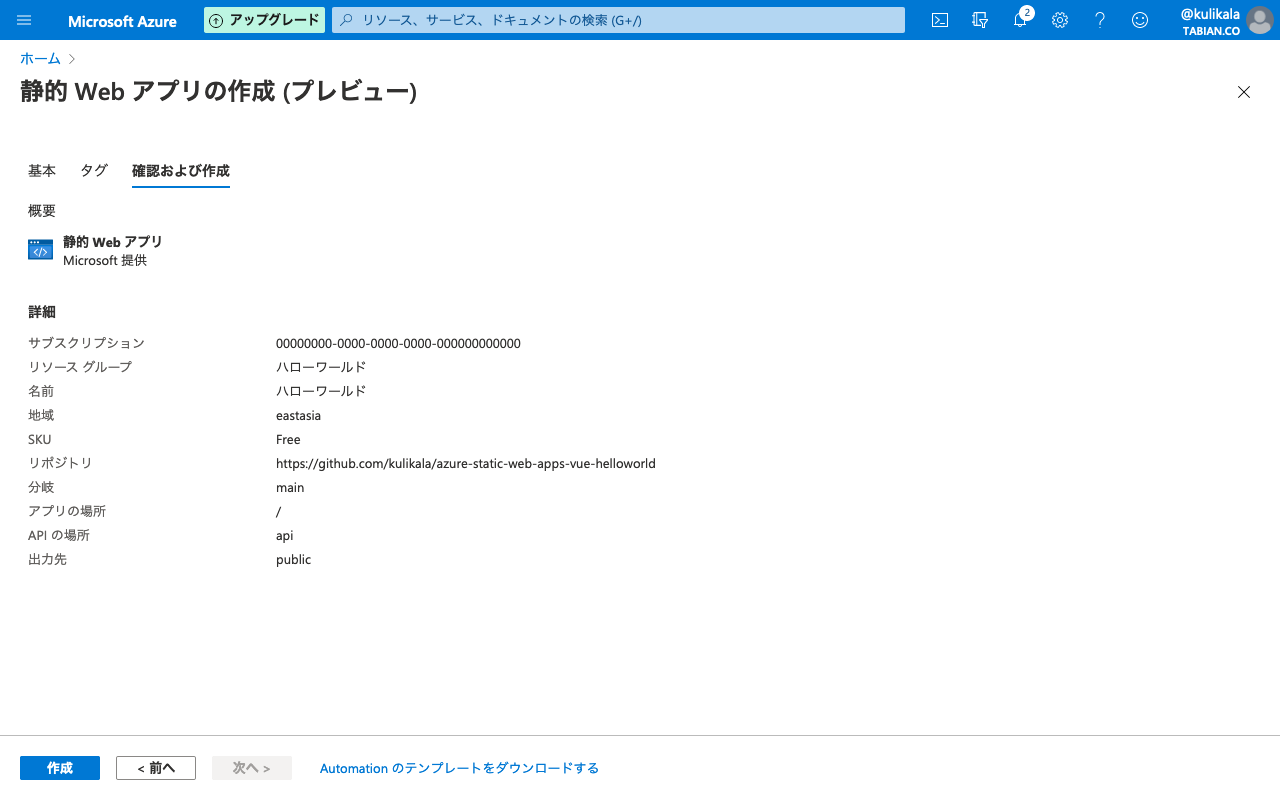
Task: Go to ホーム breadcrumb
Action: (x=40, y=59)
